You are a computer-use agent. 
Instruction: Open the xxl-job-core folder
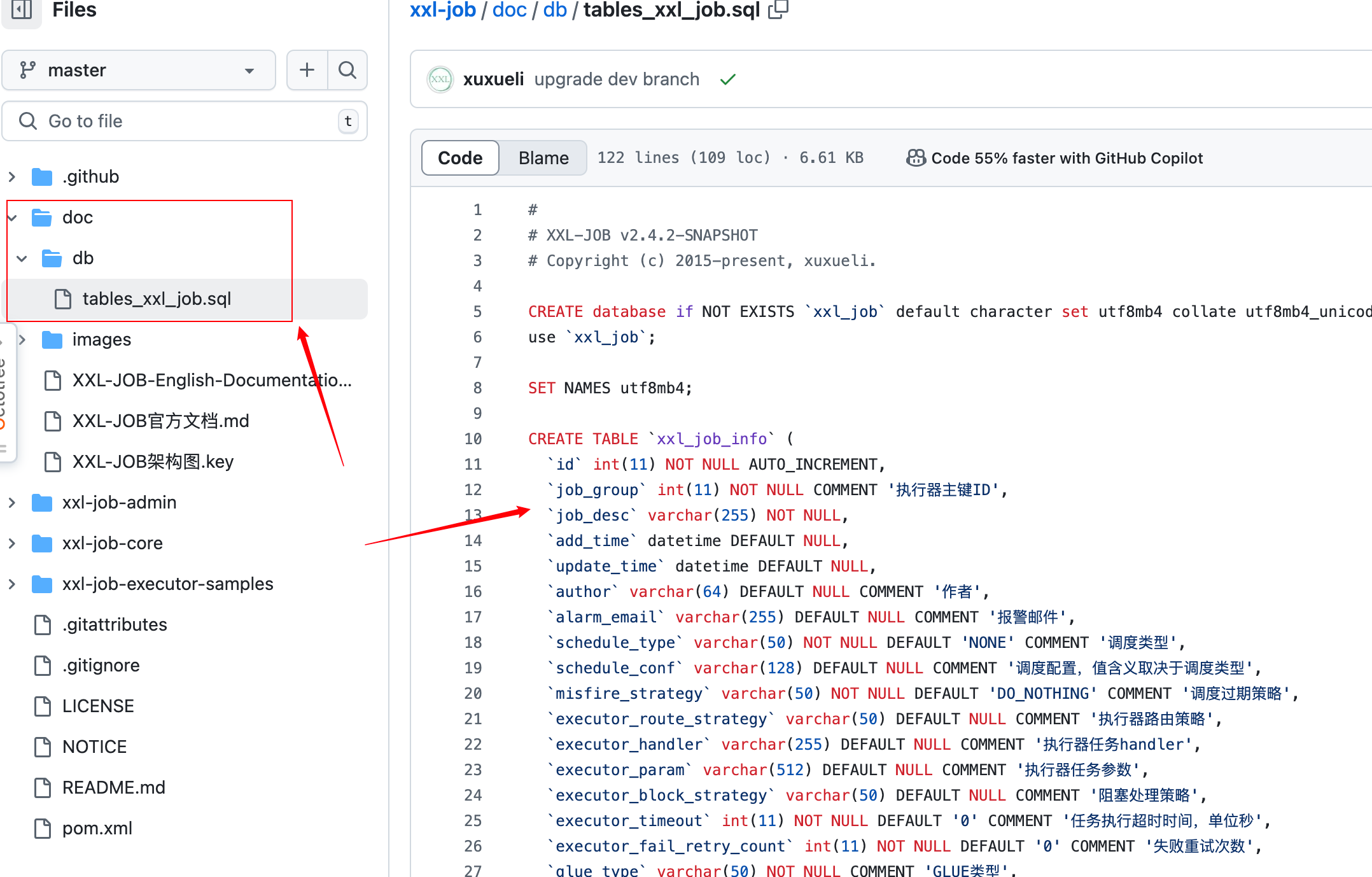113,544
